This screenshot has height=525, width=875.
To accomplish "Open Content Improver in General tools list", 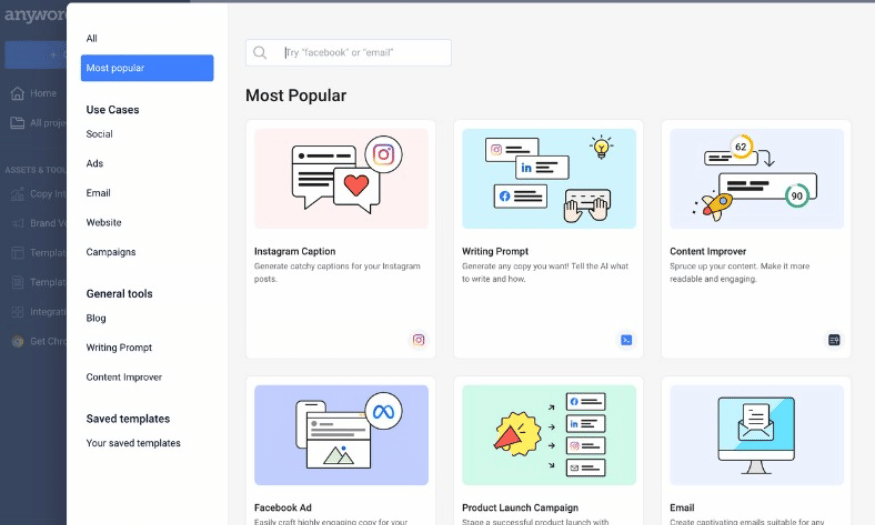I will coord(124,377).
